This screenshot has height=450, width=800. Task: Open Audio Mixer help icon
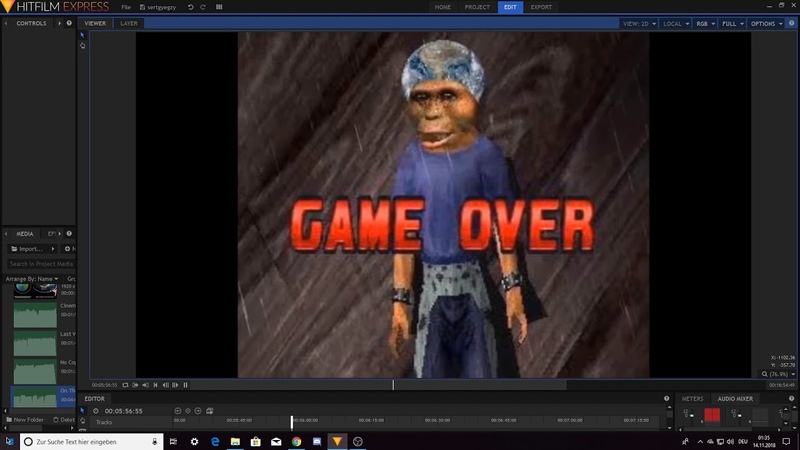tap(791, 398)
